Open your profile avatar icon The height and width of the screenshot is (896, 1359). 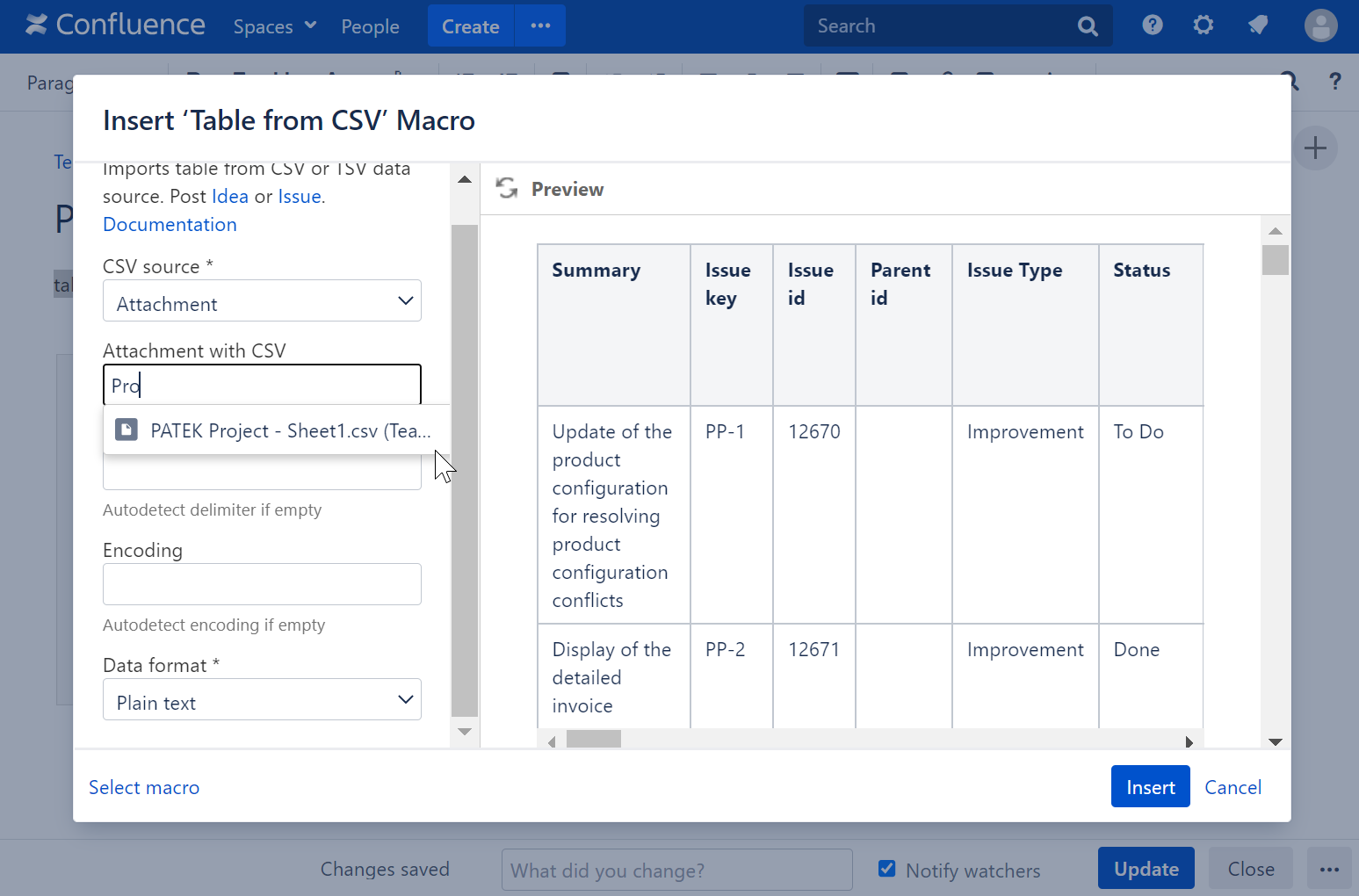coord(1320,25)
